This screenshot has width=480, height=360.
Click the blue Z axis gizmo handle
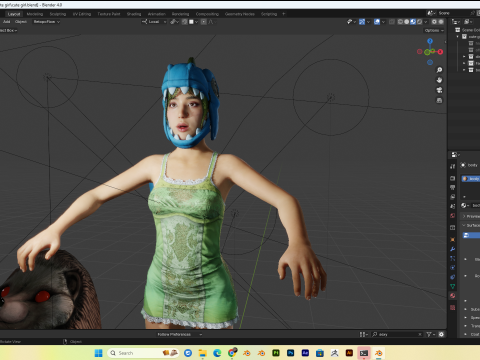430,41
